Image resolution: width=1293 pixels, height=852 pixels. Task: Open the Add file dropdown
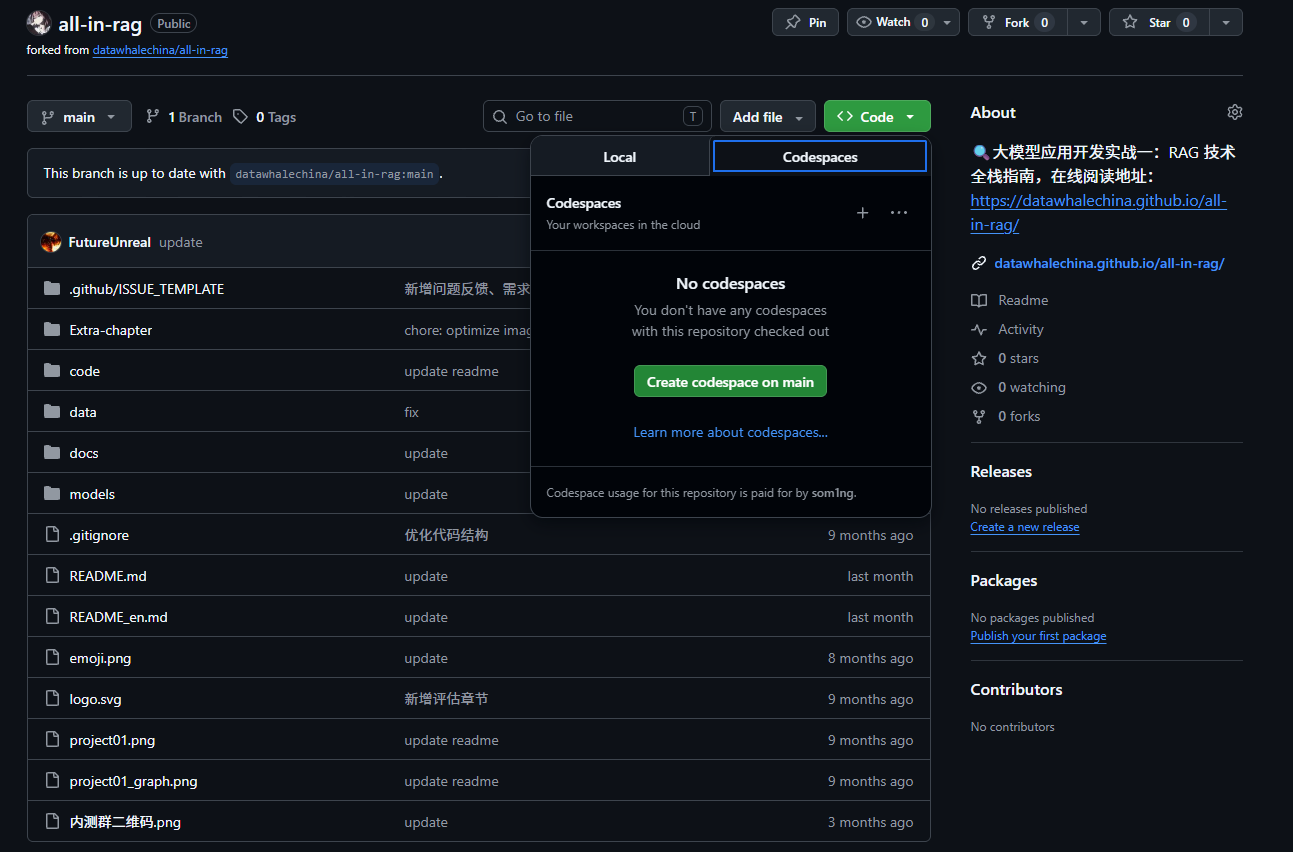click(x=767, y=117)
